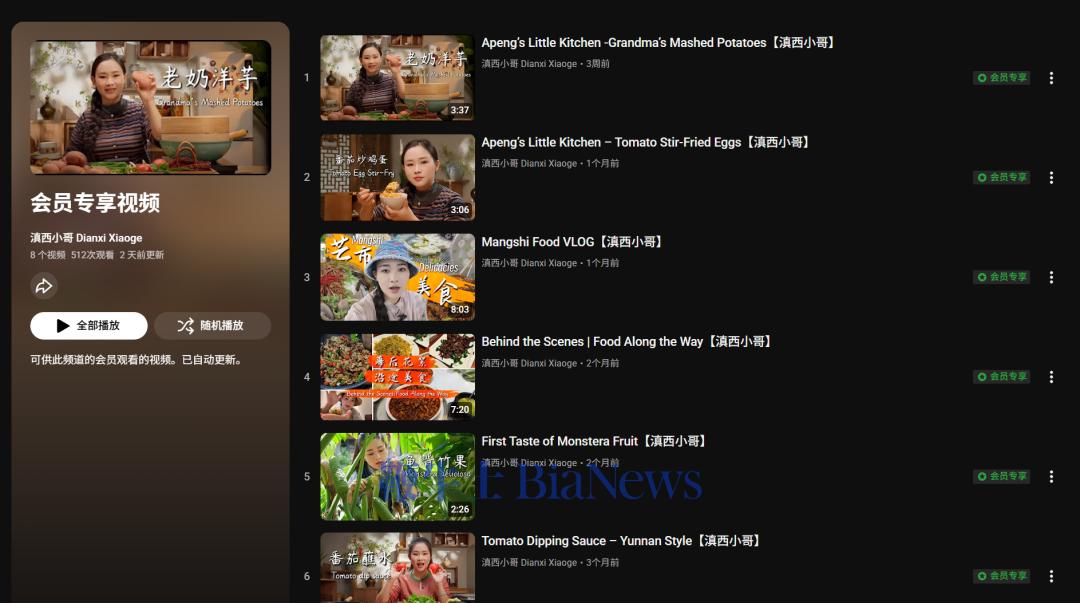Share the members-only playlist using arrow icon

click(x=44, y=286)
